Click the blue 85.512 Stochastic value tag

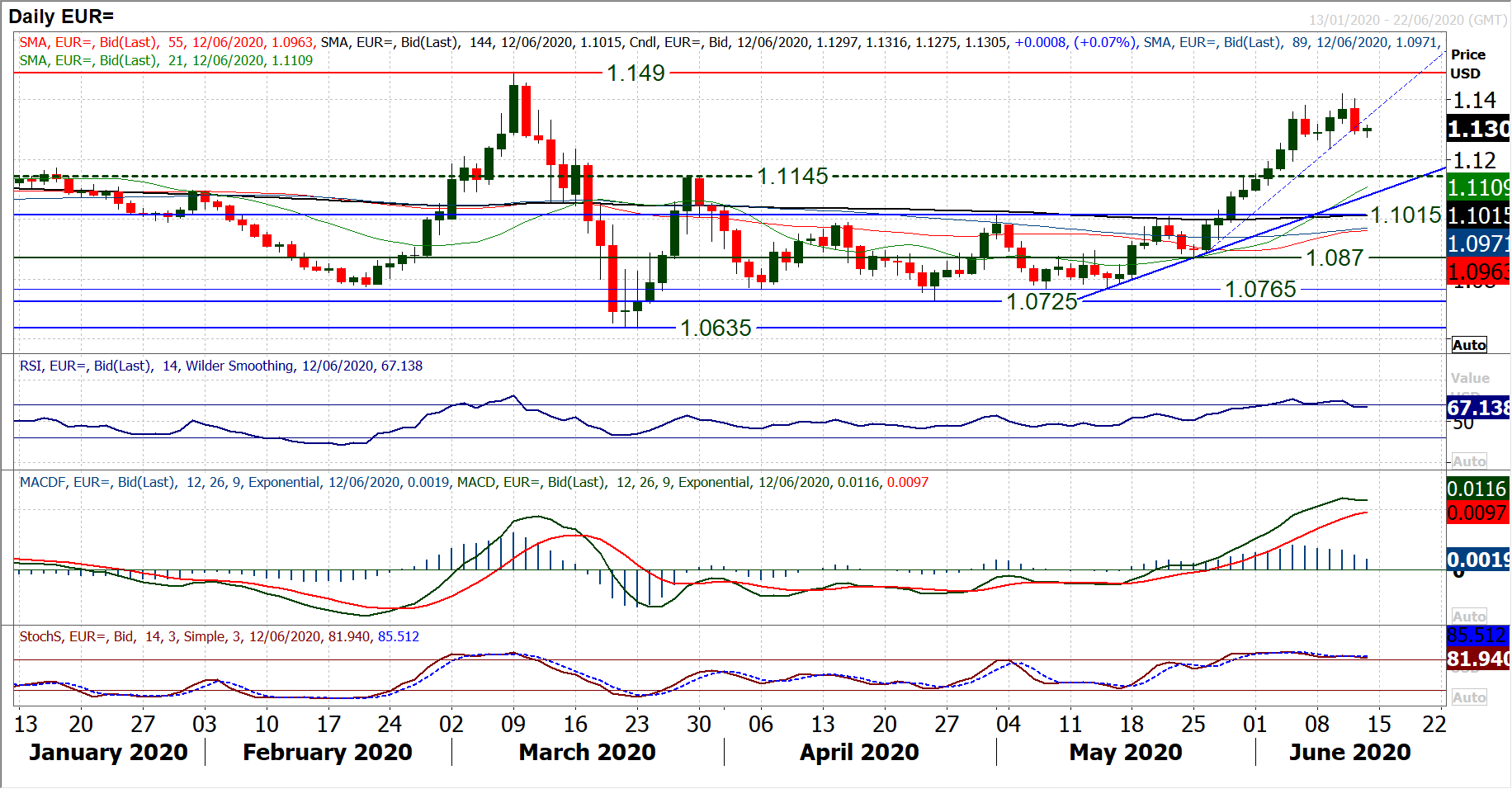pos(1478,635)
